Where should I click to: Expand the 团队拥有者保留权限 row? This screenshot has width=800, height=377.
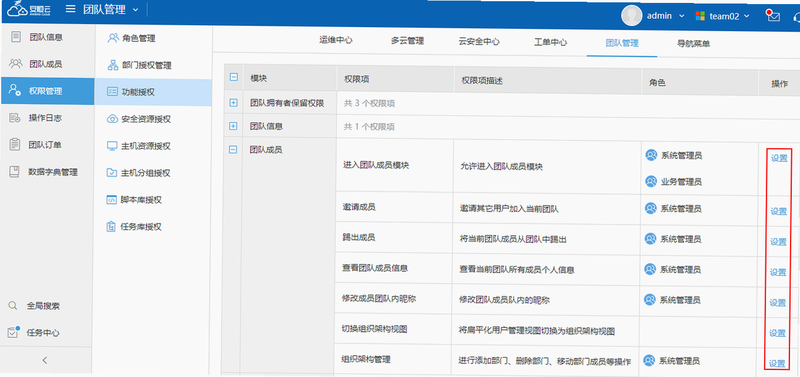233,103
